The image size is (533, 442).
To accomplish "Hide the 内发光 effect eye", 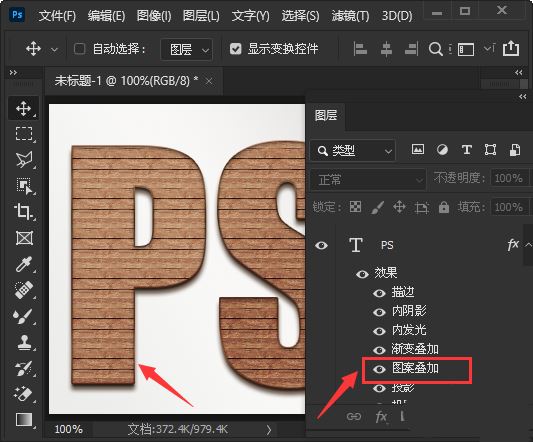I will [x=379, y=331].
